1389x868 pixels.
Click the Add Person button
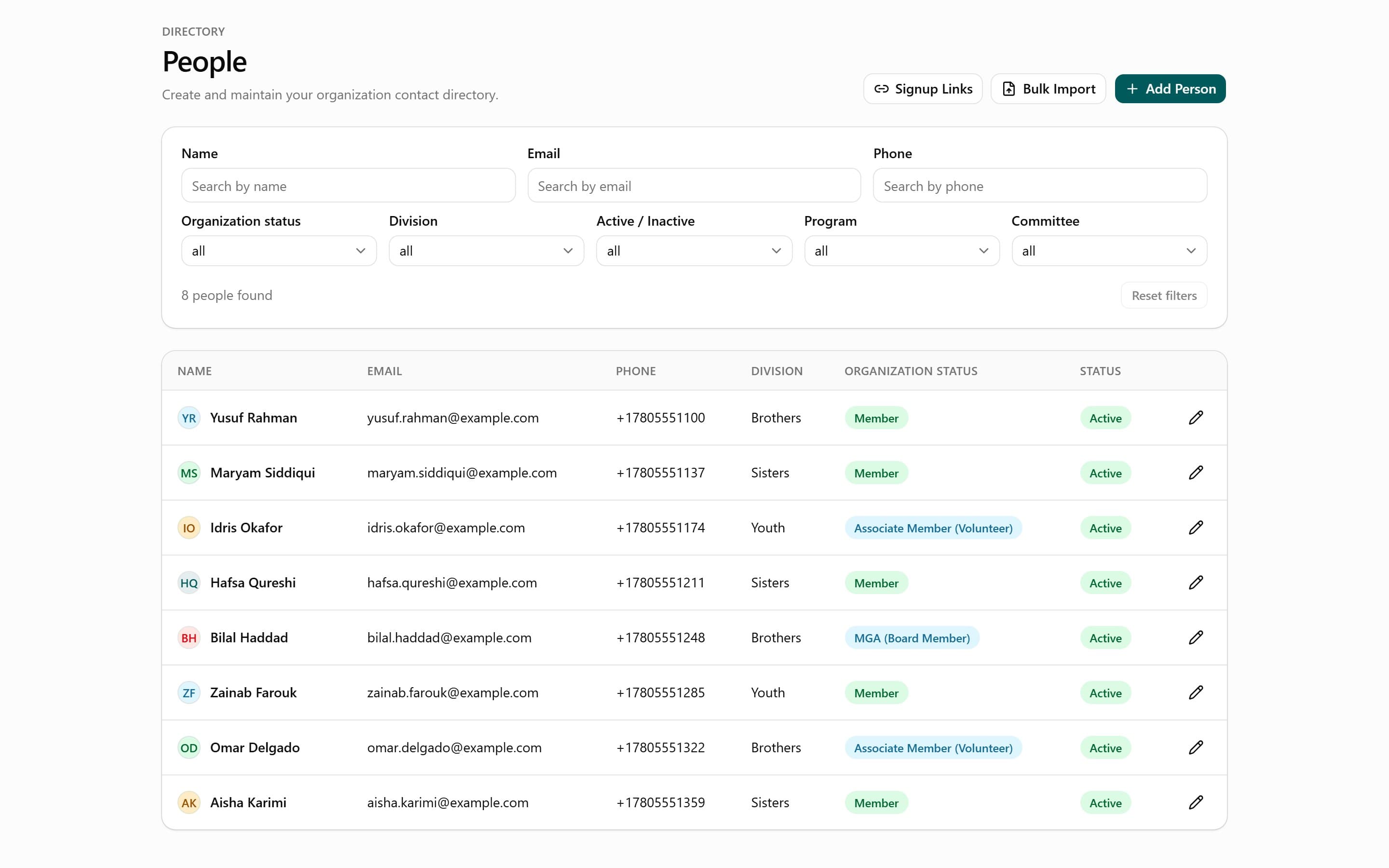pos(1170,89)
